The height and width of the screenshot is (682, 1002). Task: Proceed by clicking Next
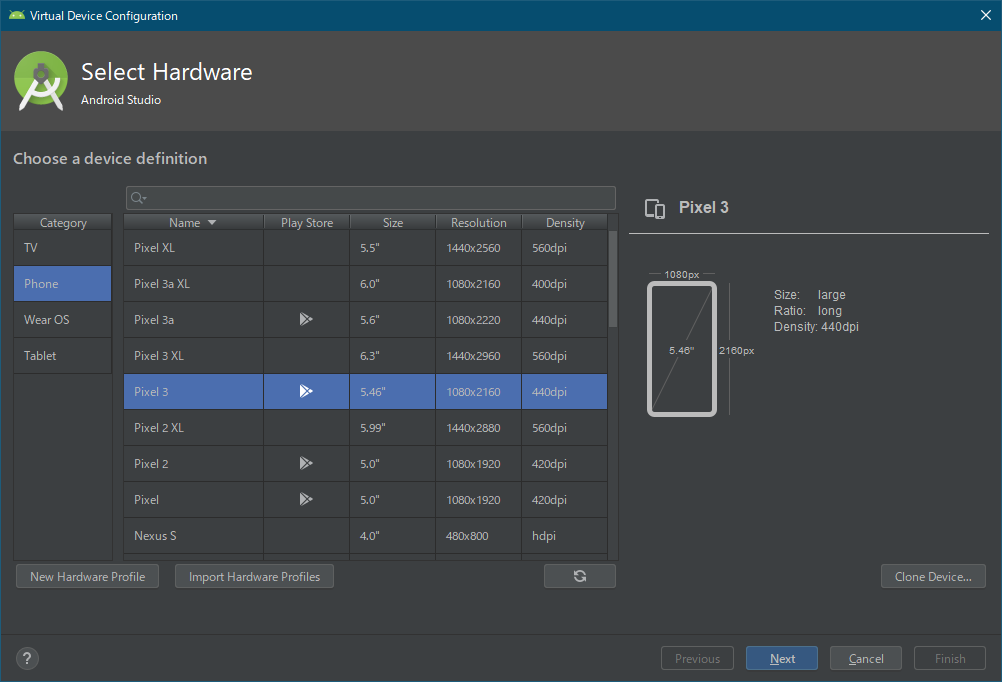pyautogui.click(x=781, y=658)
